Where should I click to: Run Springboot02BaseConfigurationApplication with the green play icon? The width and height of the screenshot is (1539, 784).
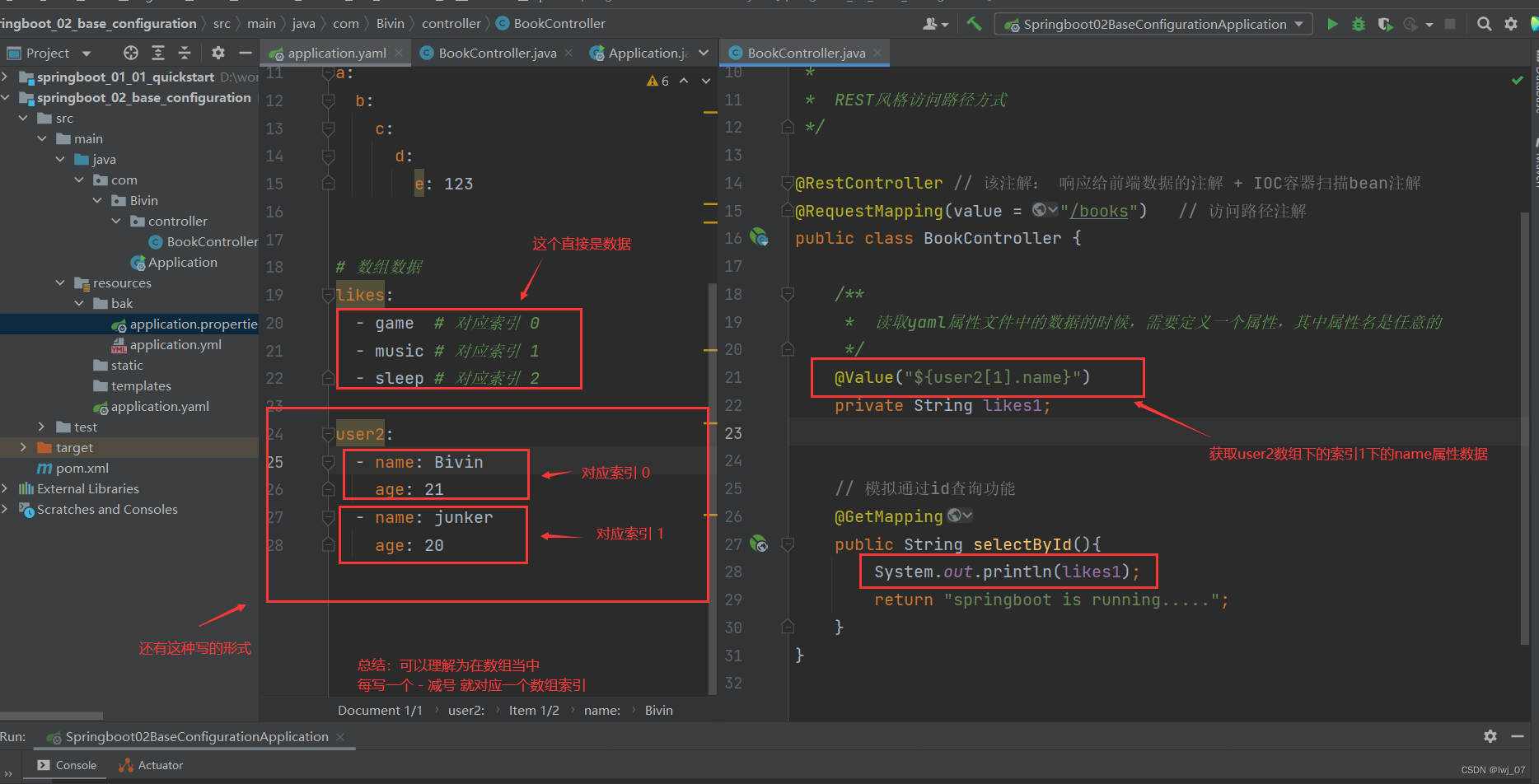click(x=1332, y=24)
